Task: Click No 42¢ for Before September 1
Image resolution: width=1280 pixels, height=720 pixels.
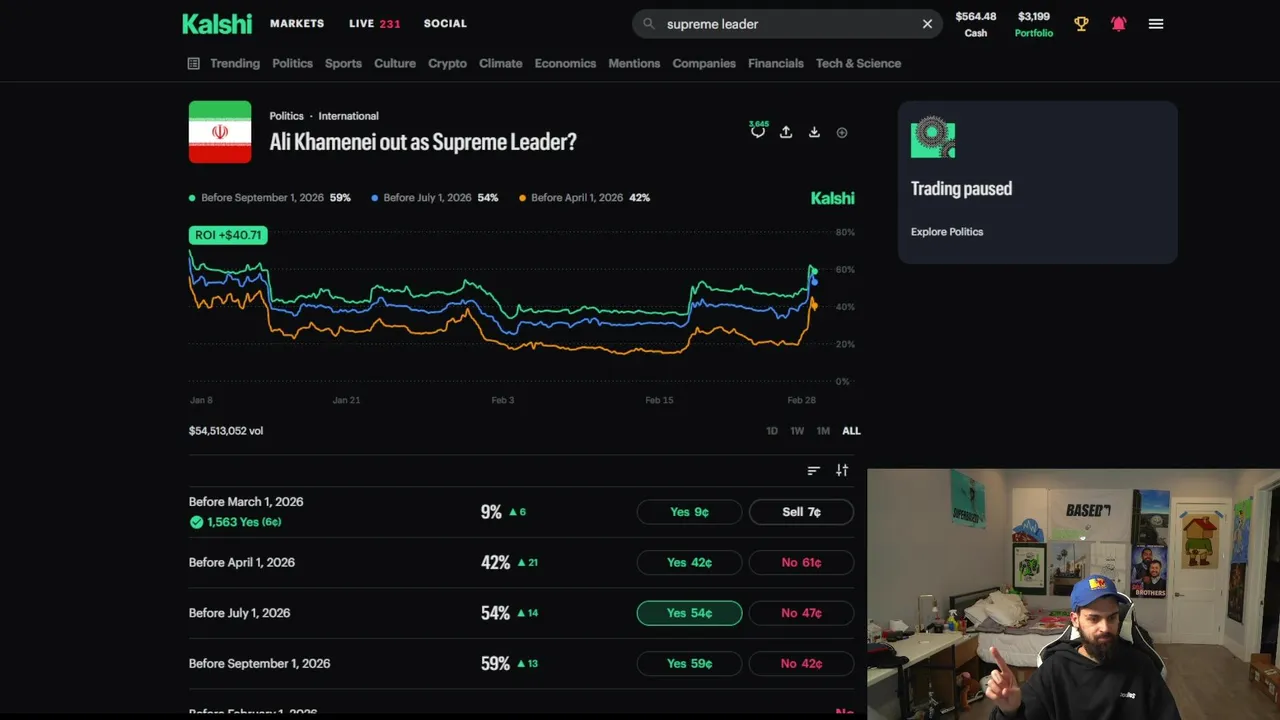Action: pos(801,663)
